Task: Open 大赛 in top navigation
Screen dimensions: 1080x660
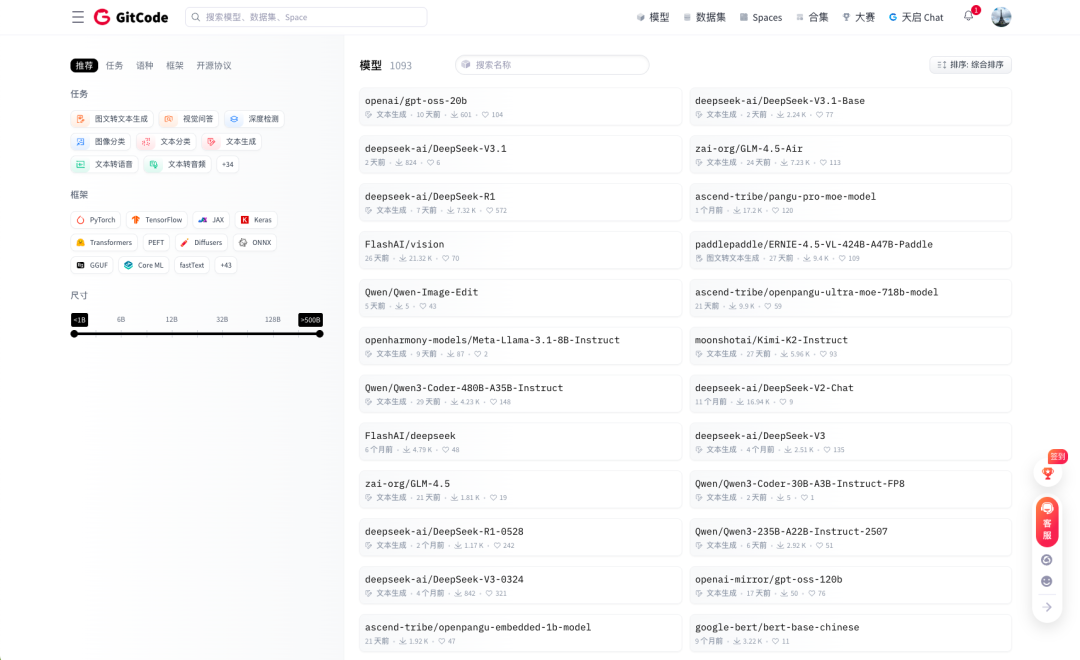Action: point(858,17)
